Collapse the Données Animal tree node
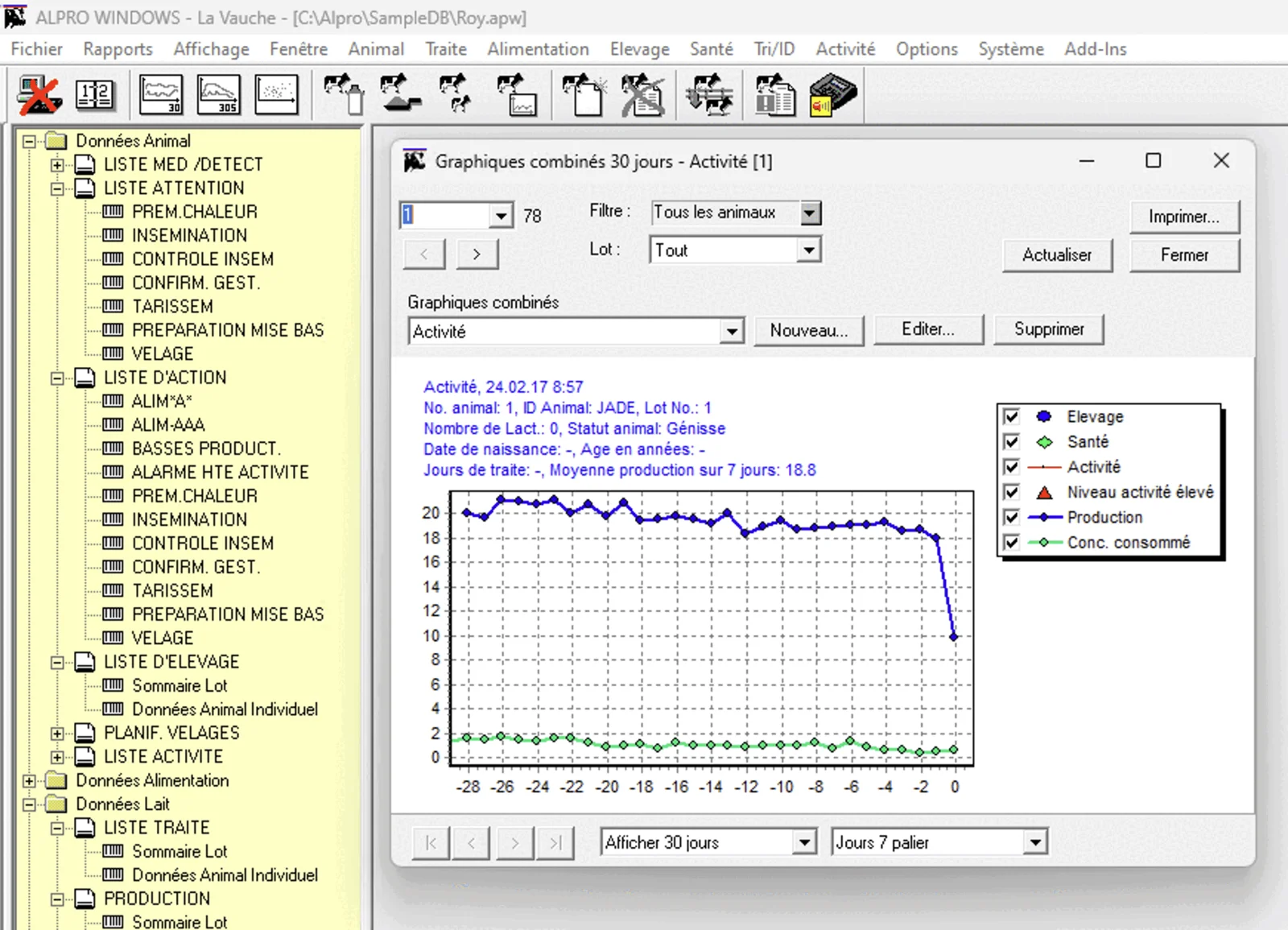 coord(29,141)
